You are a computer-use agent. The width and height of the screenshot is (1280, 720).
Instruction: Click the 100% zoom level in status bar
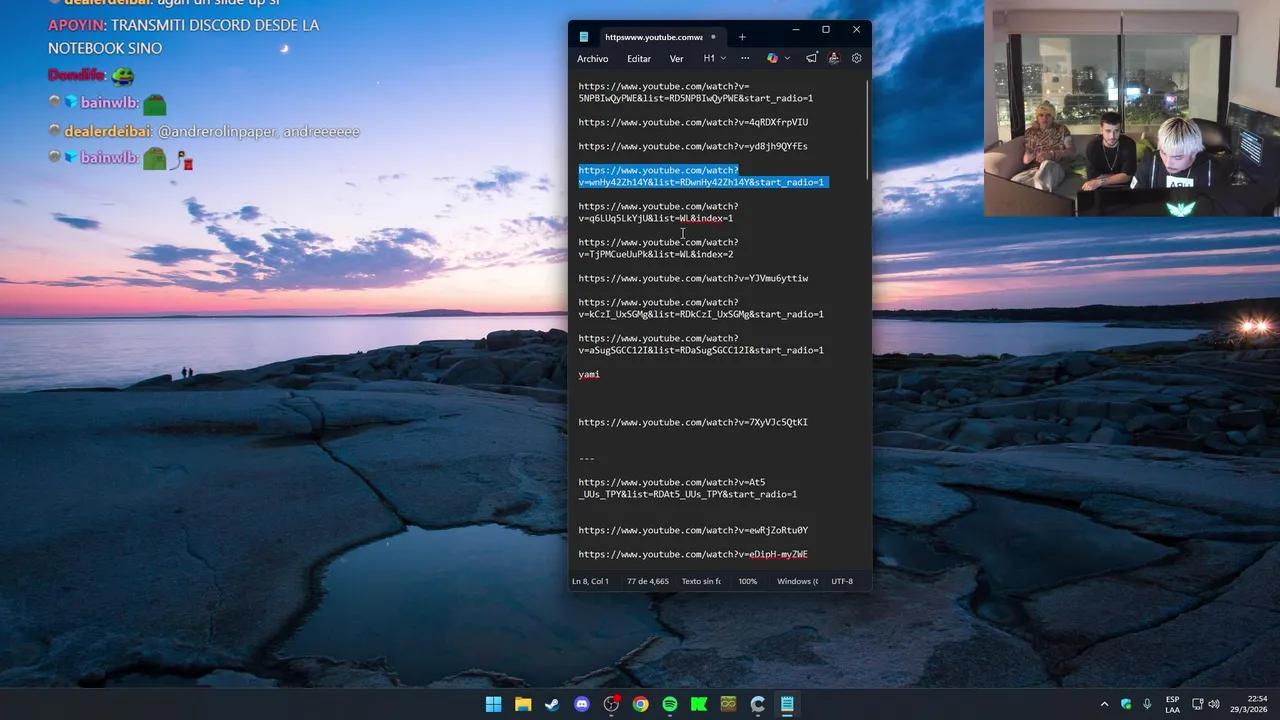[x=748, y=581]
